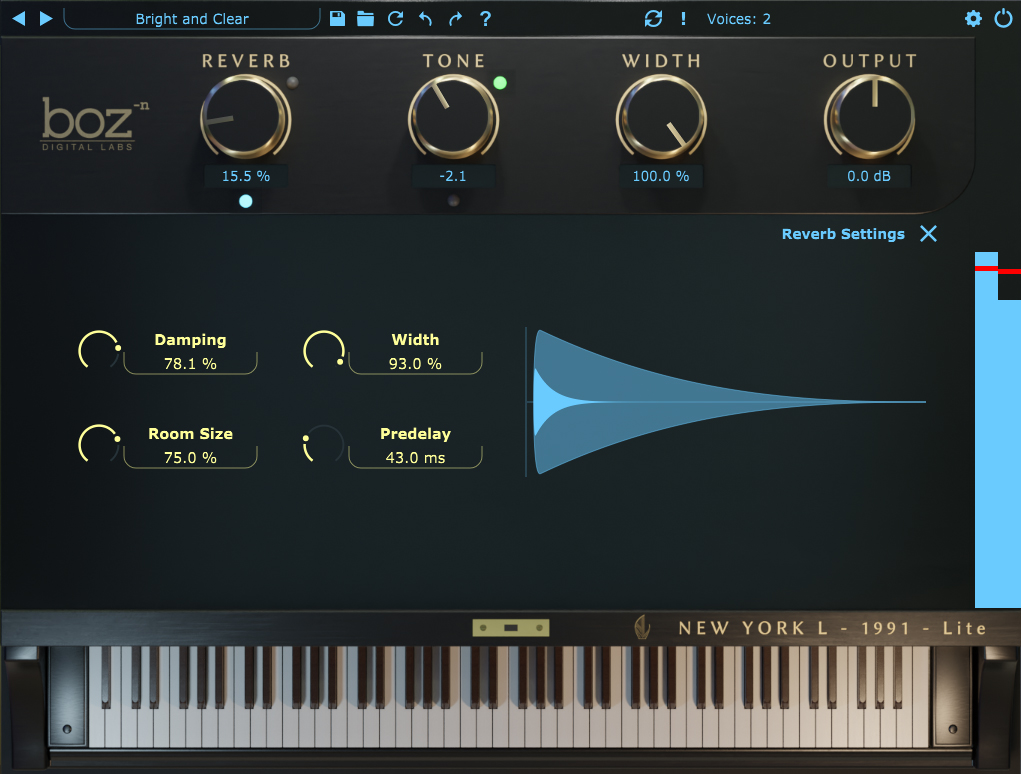Click the Voices: 2 indicator
Screen dimensions: 1021x774
click(x=738, y=19)
